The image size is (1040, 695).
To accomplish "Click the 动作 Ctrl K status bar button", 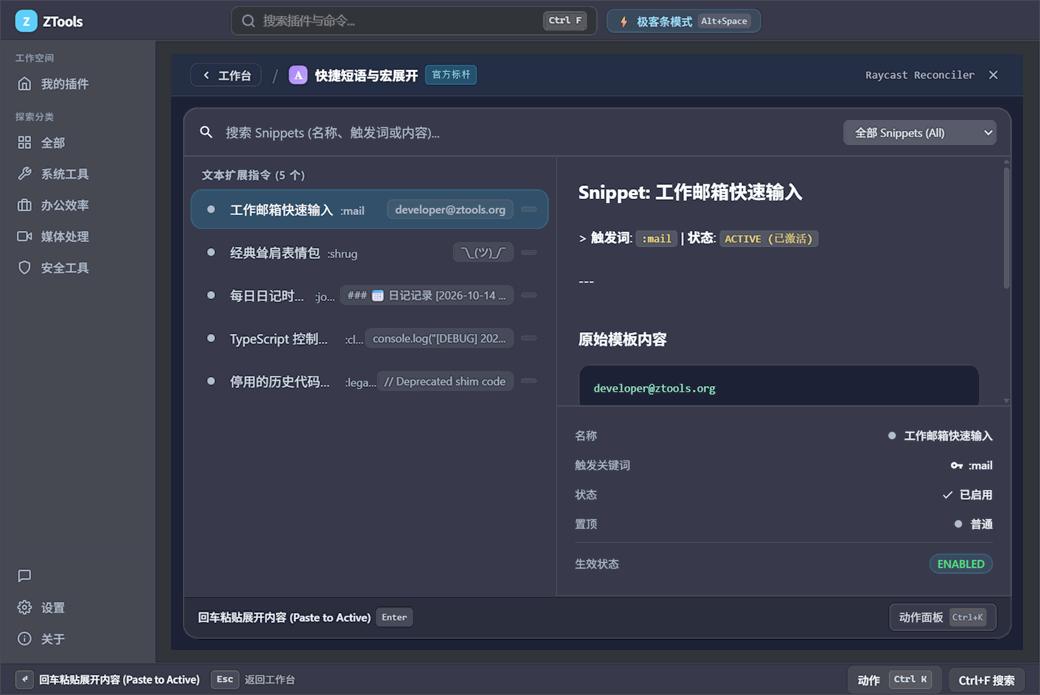I will (x=894, y=680).
